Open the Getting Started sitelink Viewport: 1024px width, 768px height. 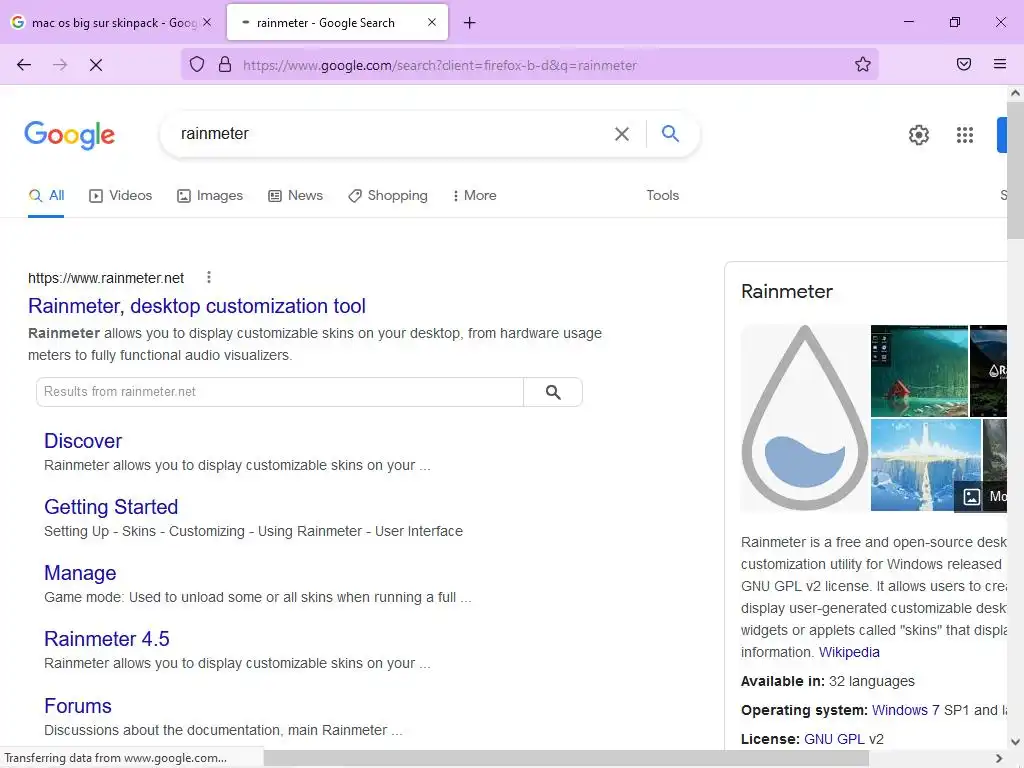tap(111, 507)
